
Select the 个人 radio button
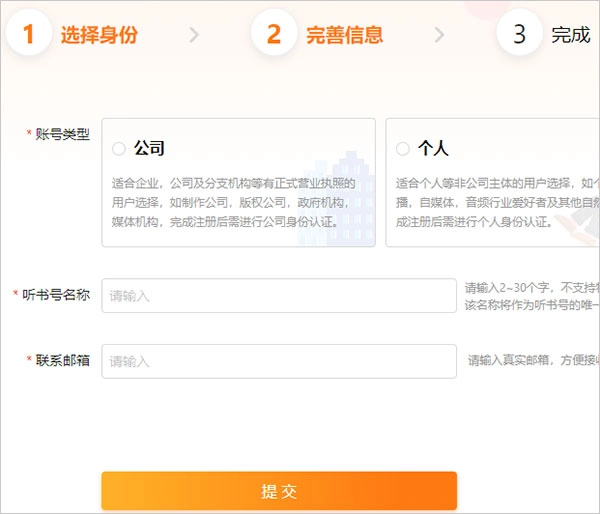(x=403, y=149)
